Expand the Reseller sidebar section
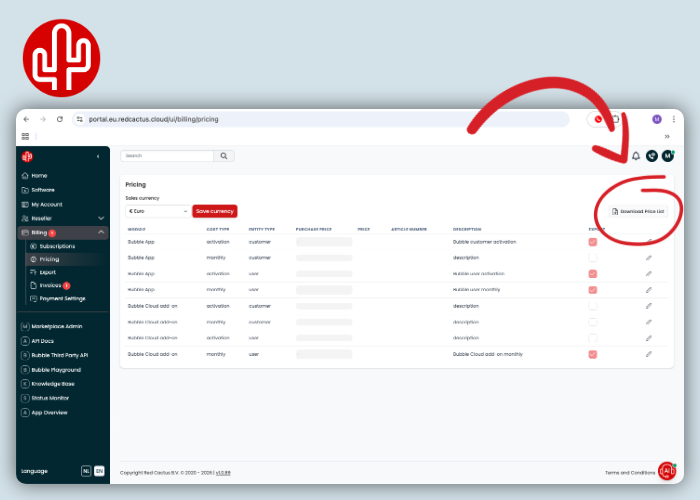This screenshot has height=500, width=700. pos(101,218)
